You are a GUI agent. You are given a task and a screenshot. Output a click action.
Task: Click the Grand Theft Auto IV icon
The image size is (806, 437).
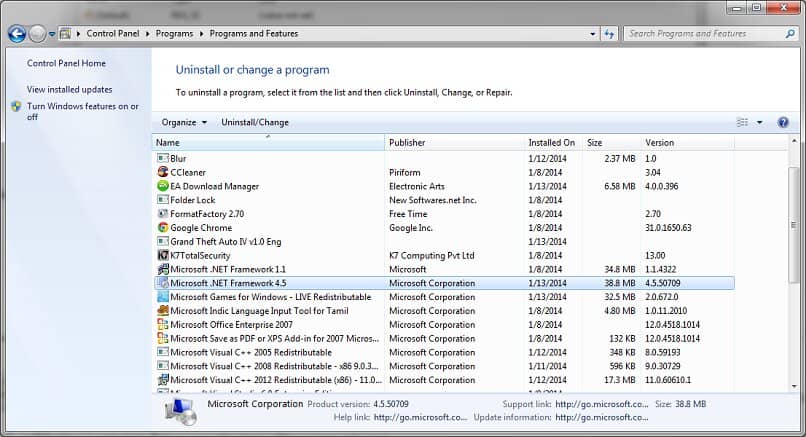(x=163, y=242)
